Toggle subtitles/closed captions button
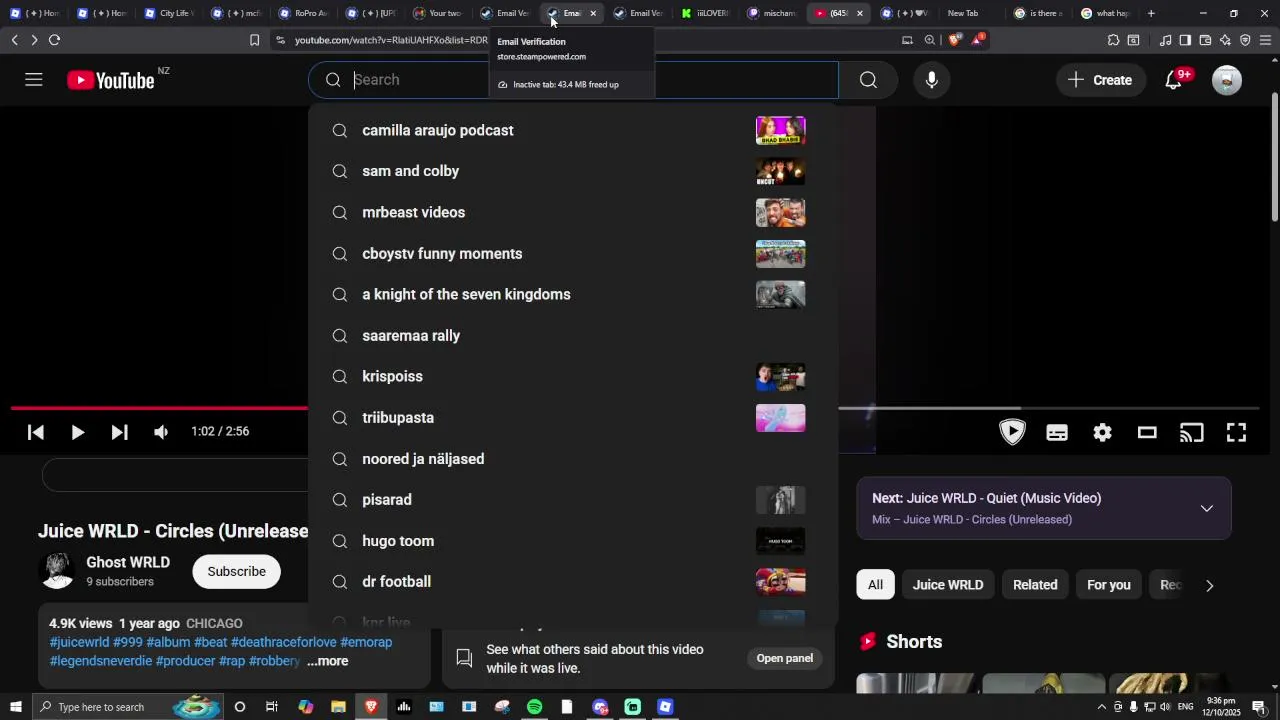 click(1057, 432)
